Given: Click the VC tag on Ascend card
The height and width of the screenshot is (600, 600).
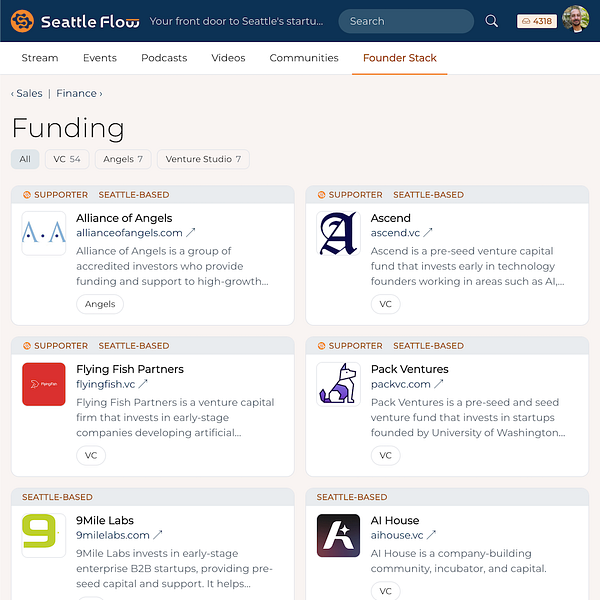Looking at the screenshot, I should tap(385, 304).
